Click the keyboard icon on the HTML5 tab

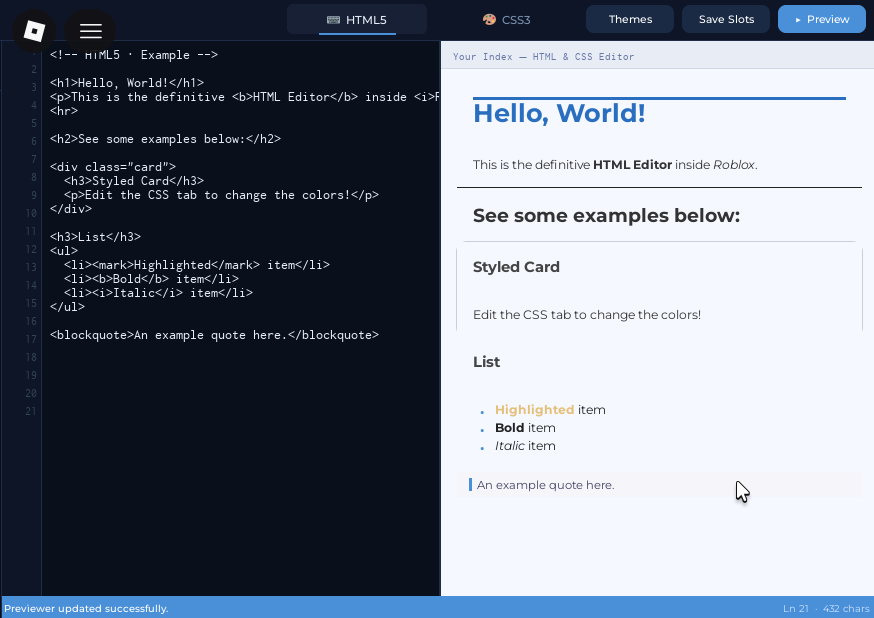point(333,20)
